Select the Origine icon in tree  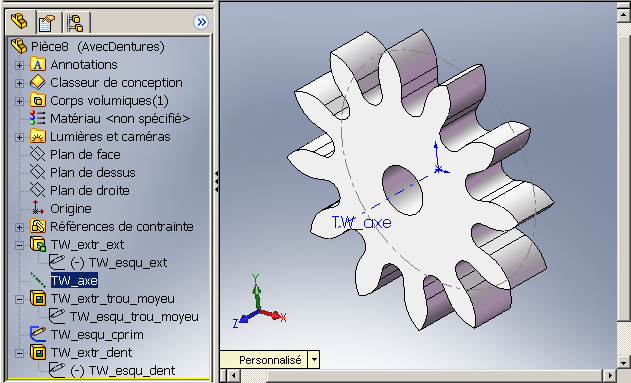point(37,208)
